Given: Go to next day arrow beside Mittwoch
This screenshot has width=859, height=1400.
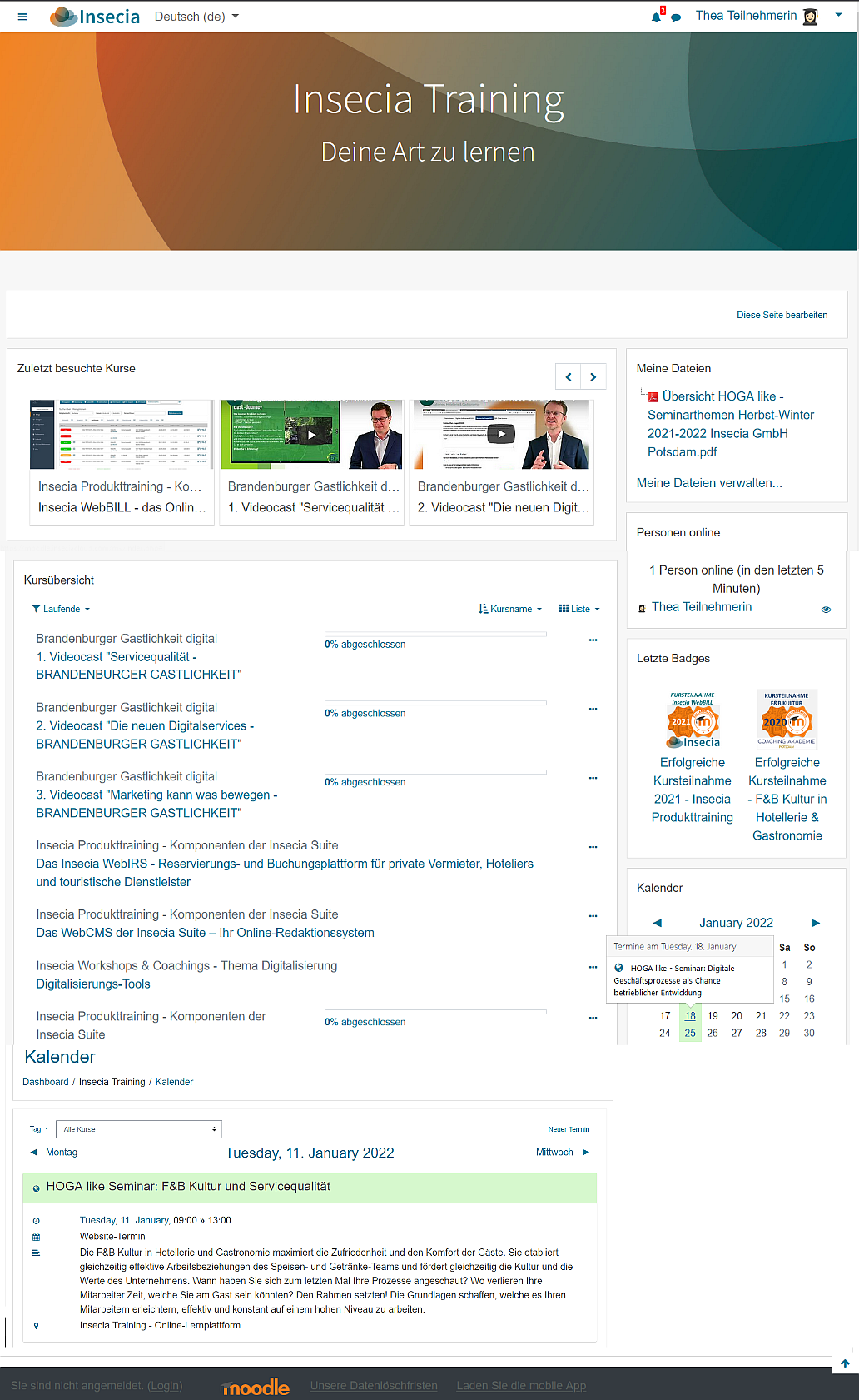Looking at the screenshot, I should point(586,1153).
